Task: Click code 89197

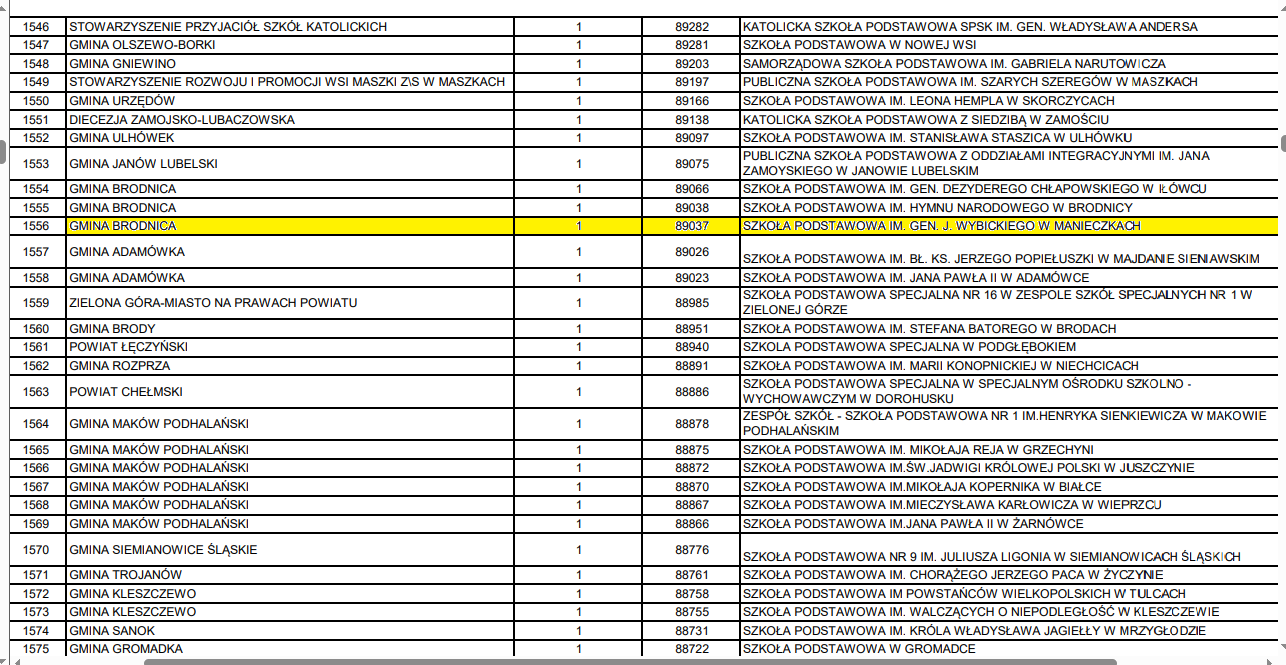Action: coord(691,82)
